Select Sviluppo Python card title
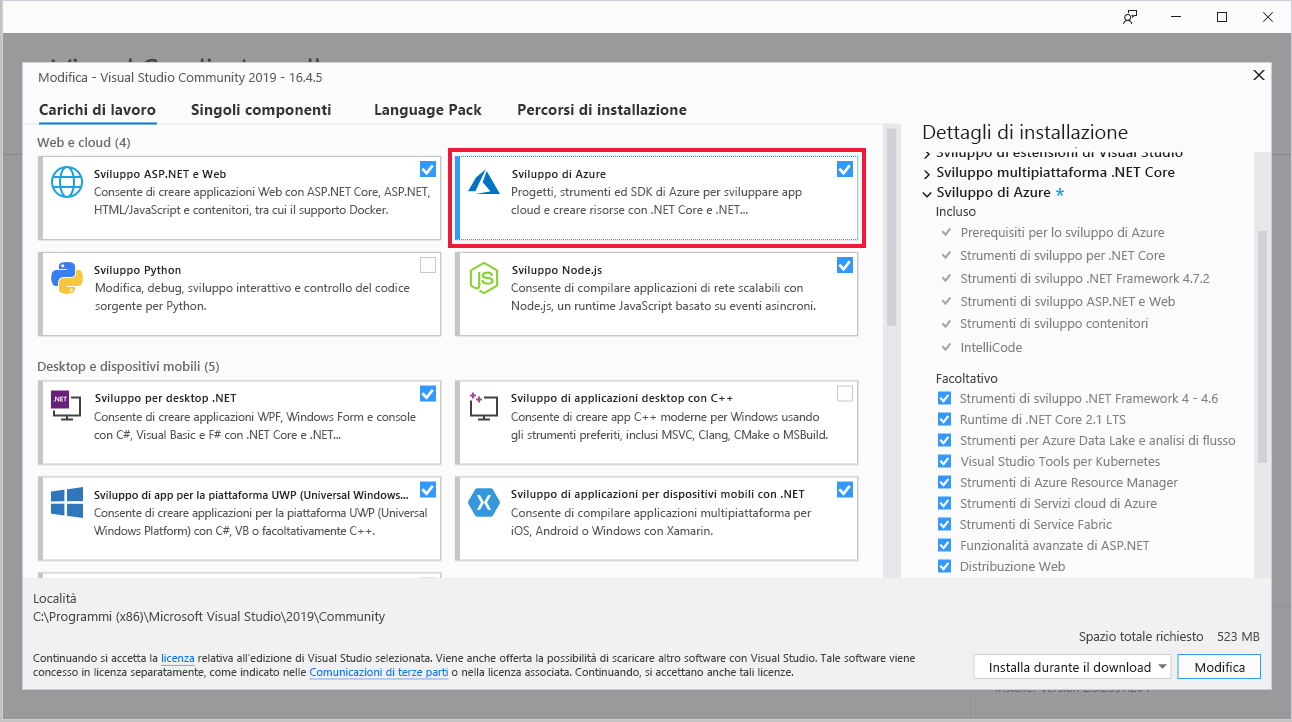Image resolution: width=1292 pixels, height=722 pixels. click(x=138, y=270)
